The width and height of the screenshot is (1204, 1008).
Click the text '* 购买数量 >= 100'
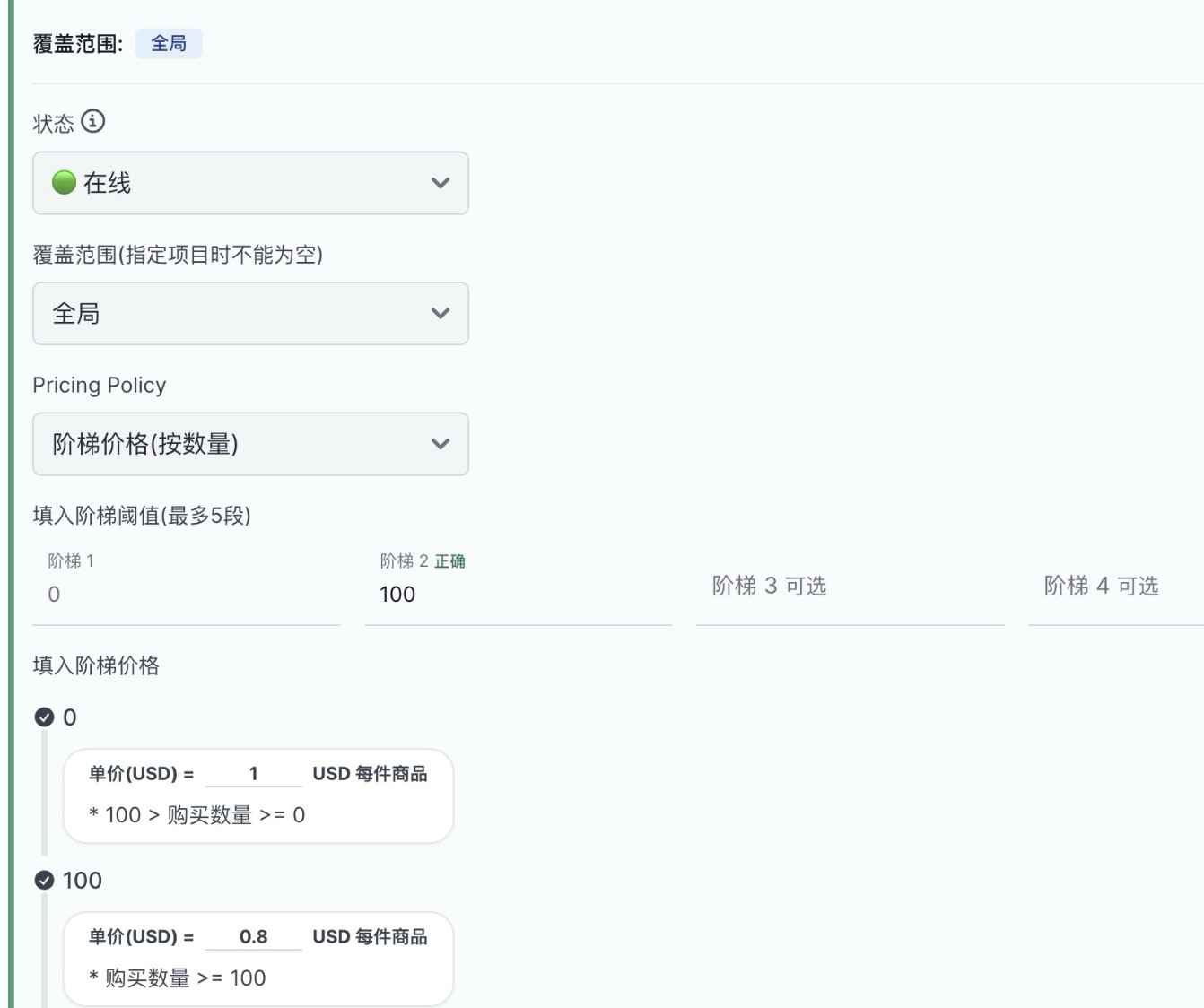point(177,978)
